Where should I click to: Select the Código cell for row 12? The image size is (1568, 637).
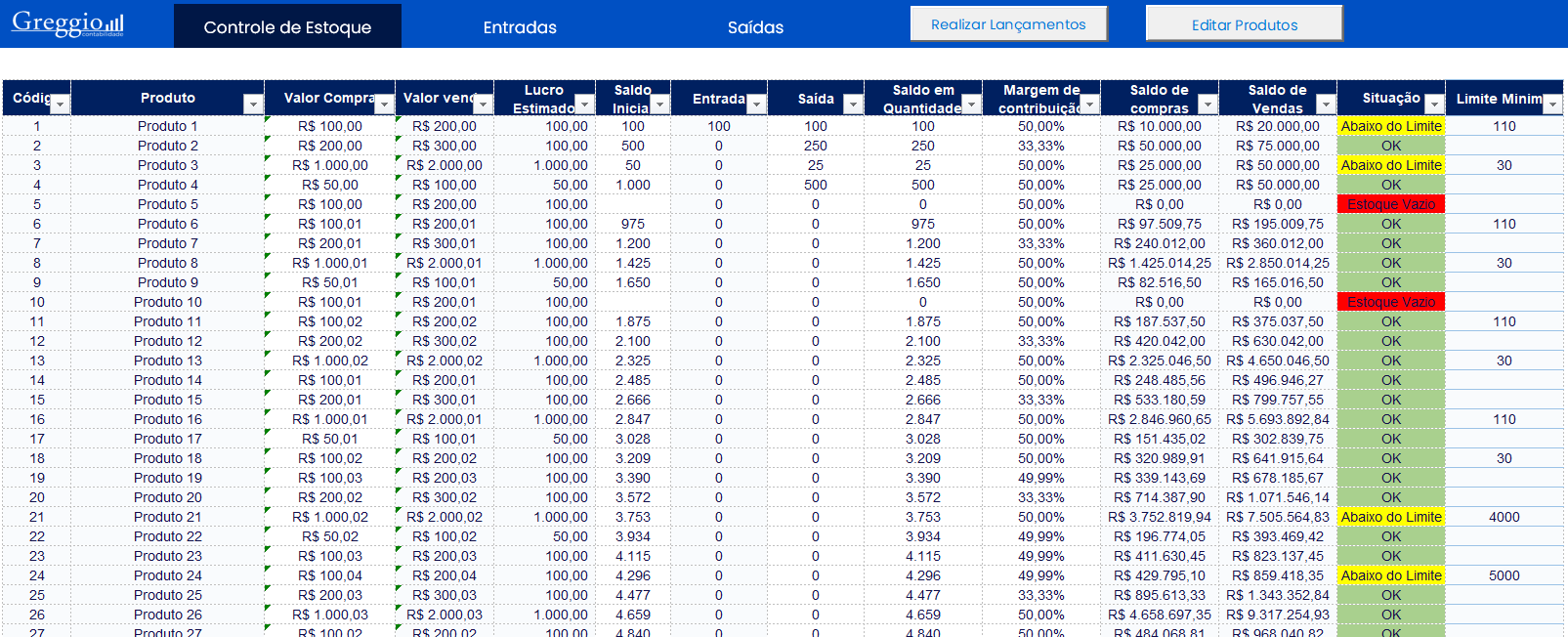pyautogui.click(x=37, y=341)
